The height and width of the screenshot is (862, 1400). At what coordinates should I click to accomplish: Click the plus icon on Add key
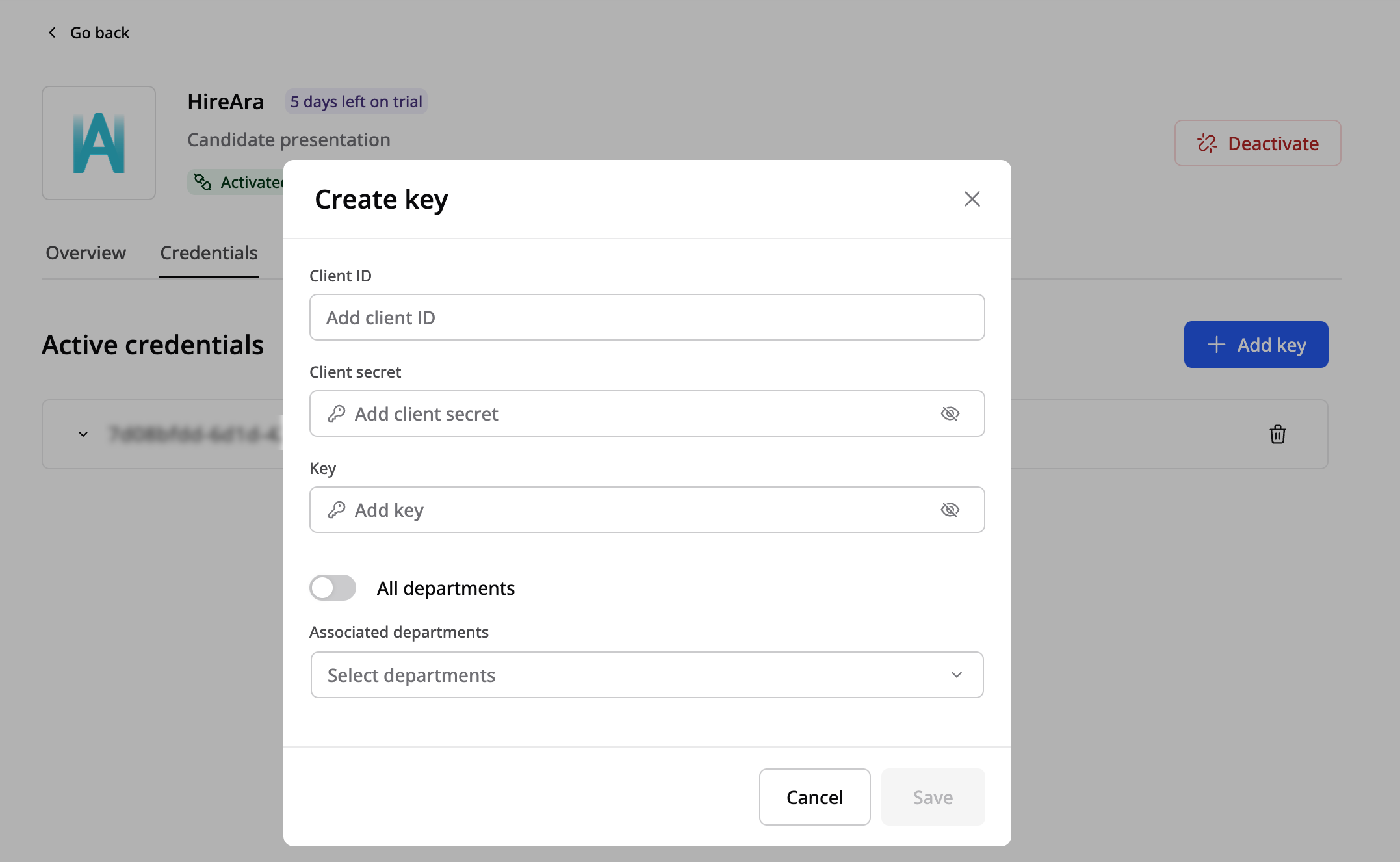(1216, 345)
